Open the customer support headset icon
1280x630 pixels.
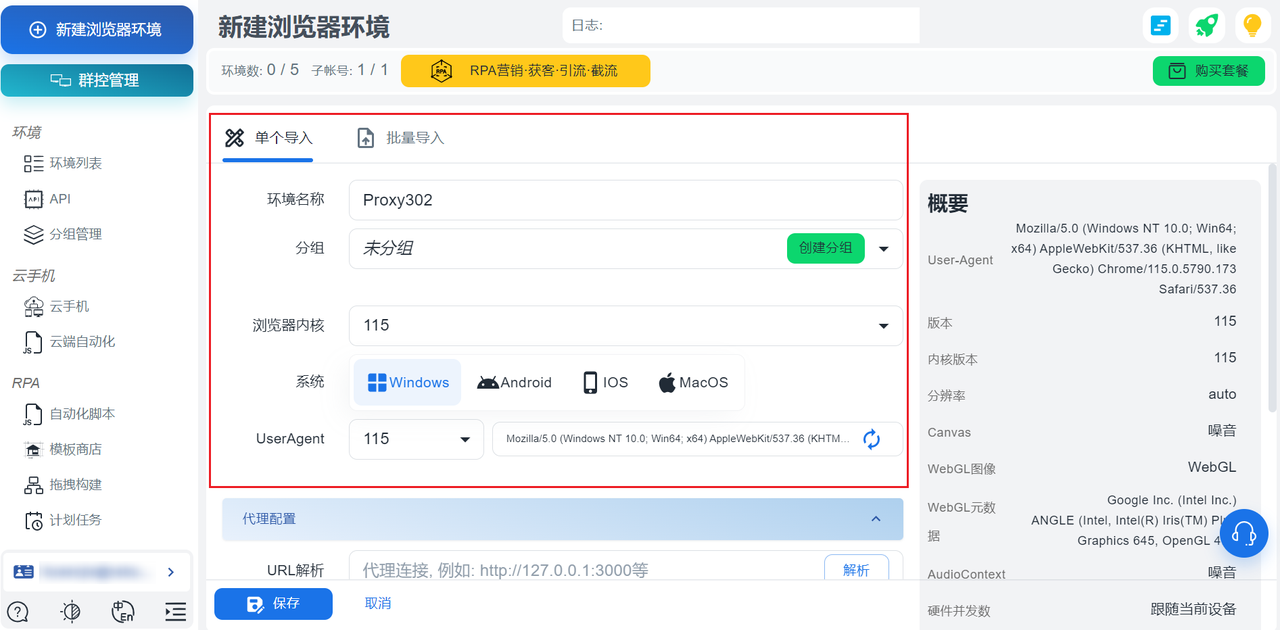[1244, 533]
